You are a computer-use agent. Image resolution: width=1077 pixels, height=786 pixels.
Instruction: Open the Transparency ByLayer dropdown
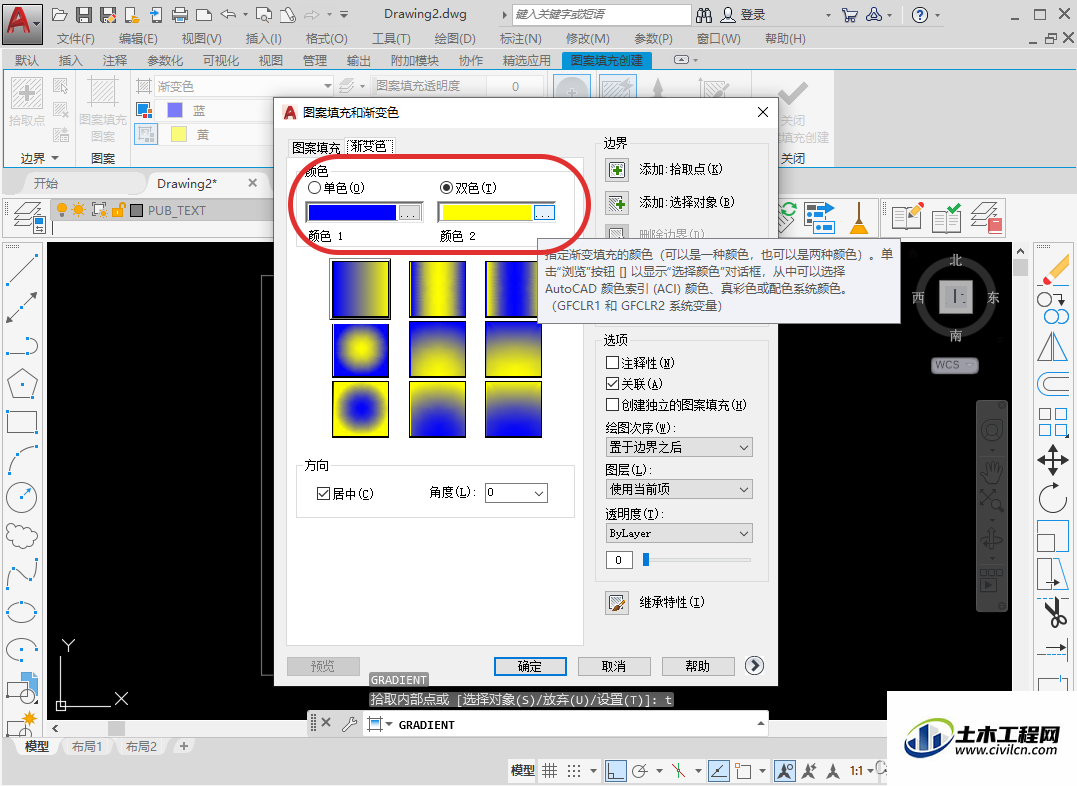point(679,533)
